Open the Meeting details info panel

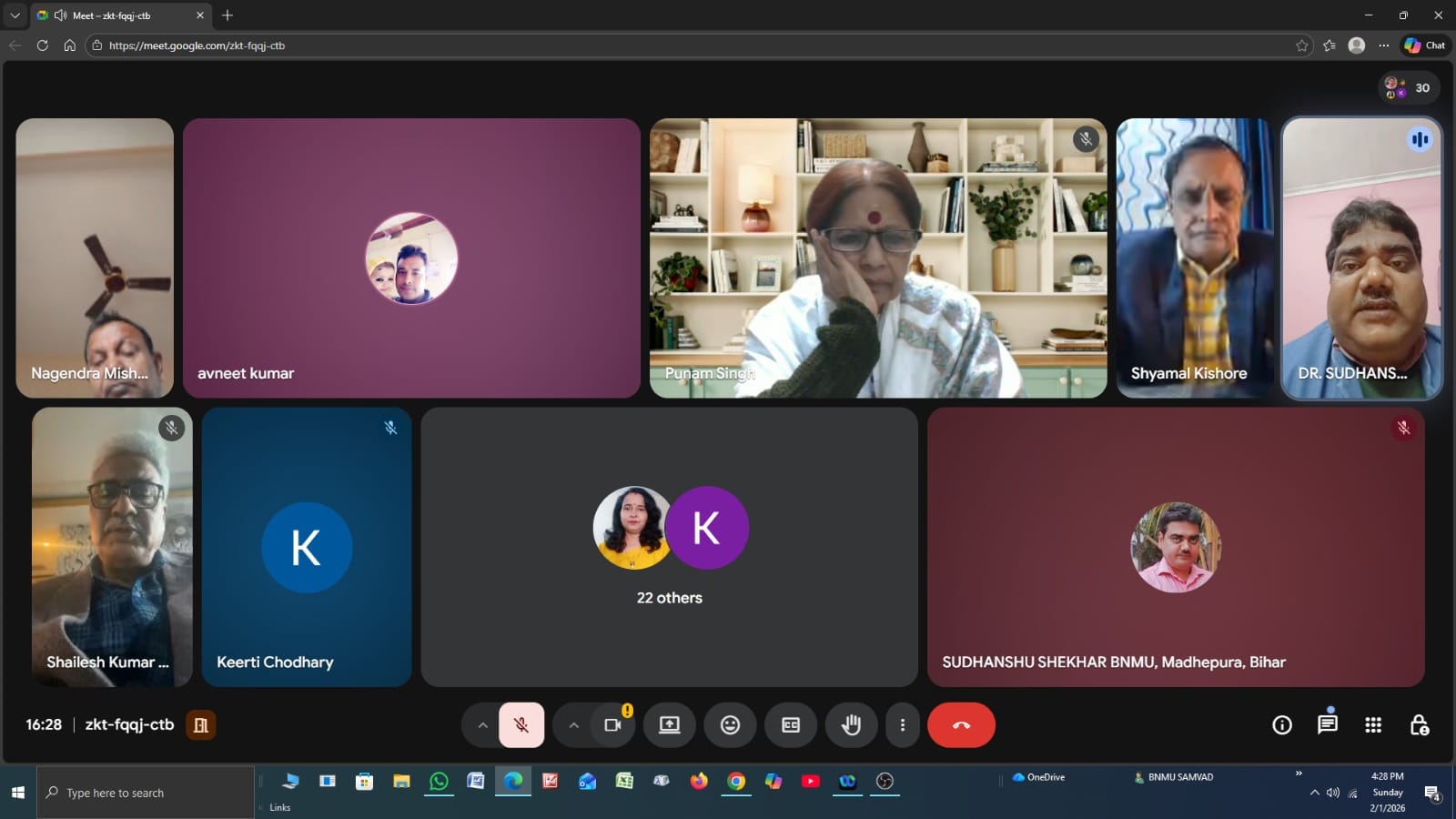pos(1281,725)
